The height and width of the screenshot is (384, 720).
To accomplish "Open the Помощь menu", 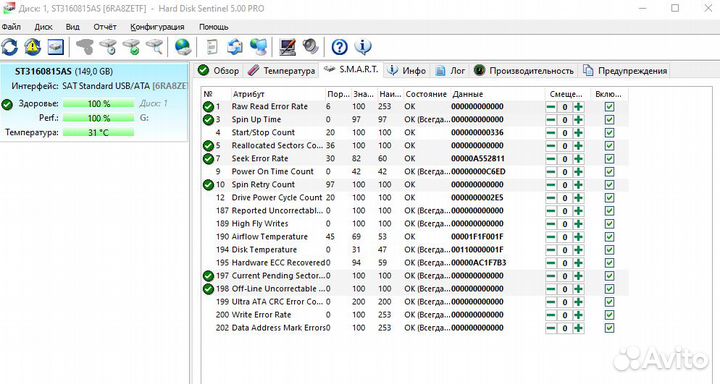I will [214, 27].
